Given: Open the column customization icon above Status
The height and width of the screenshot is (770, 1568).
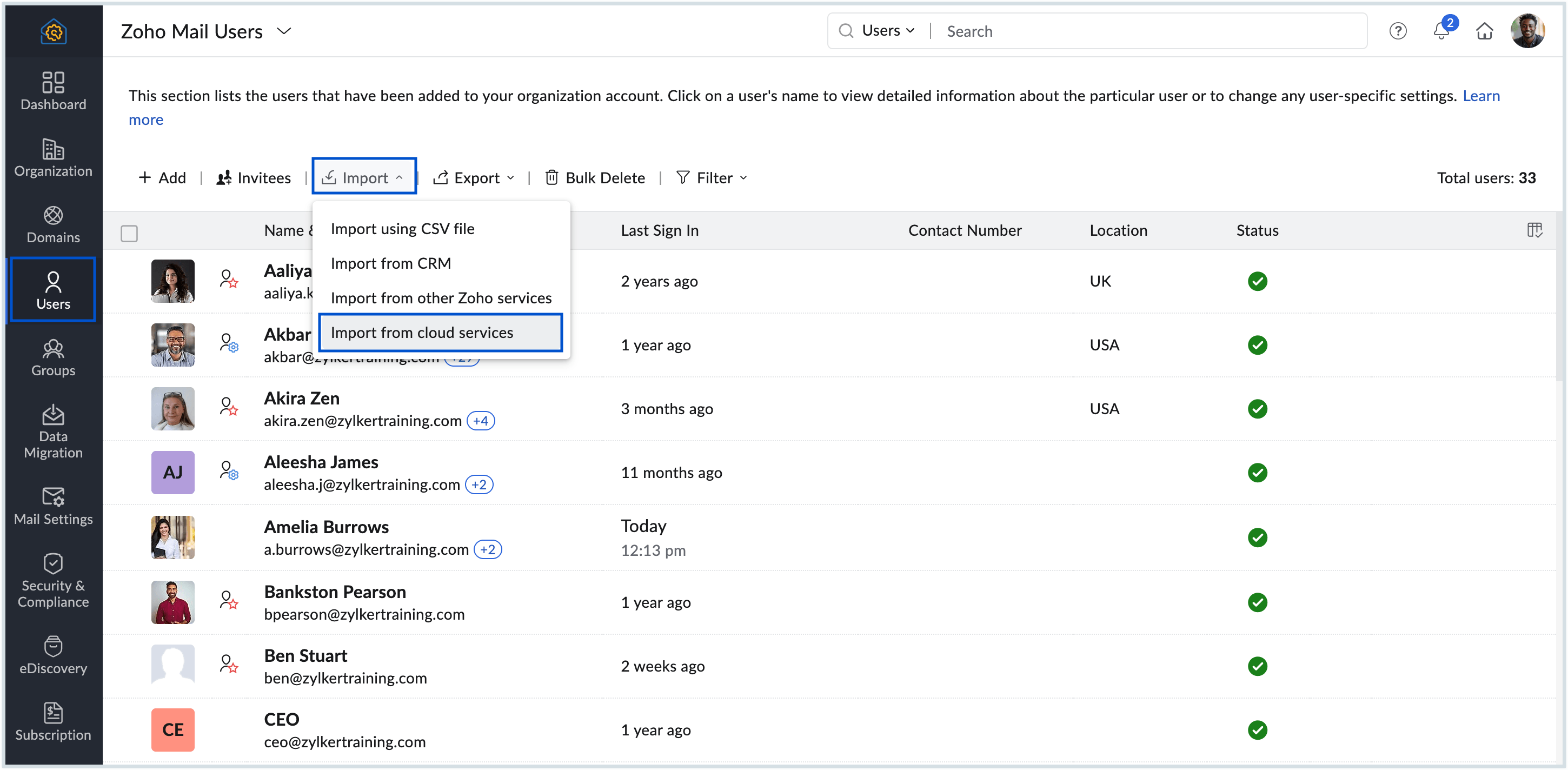Looking at the screenshot, I should [1535, 230].
